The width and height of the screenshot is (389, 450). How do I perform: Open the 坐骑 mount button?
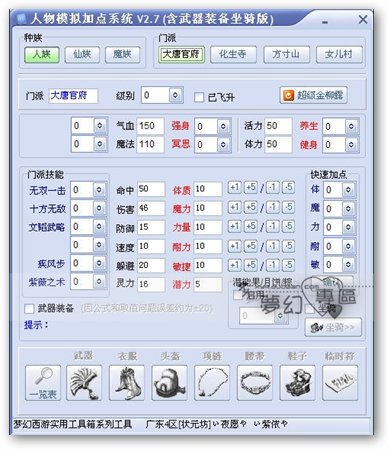point(333,327)
